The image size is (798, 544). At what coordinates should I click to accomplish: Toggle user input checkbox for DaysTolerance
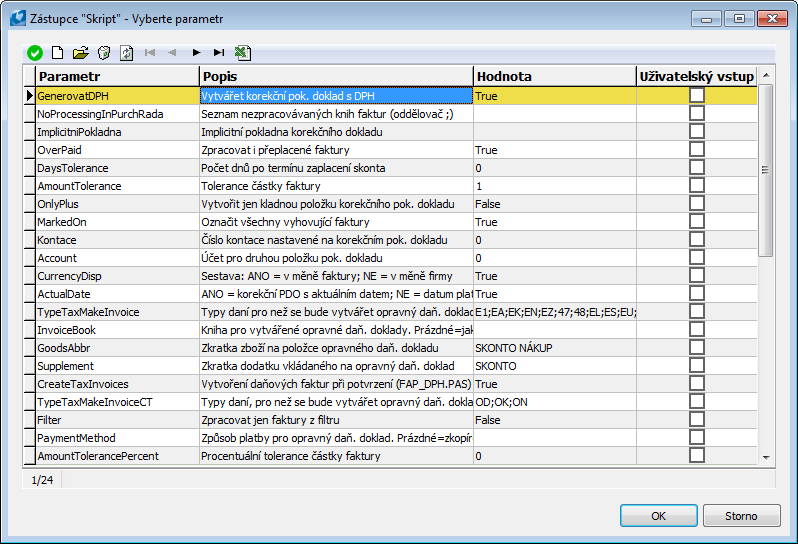[697, 167]
